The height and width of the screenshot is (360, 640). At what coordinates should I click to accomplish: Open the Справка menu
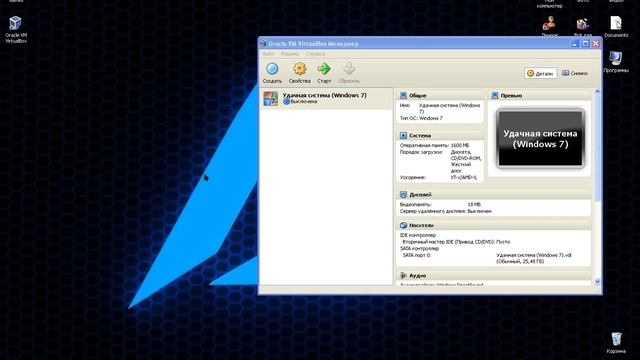click(x=316, y=54)
